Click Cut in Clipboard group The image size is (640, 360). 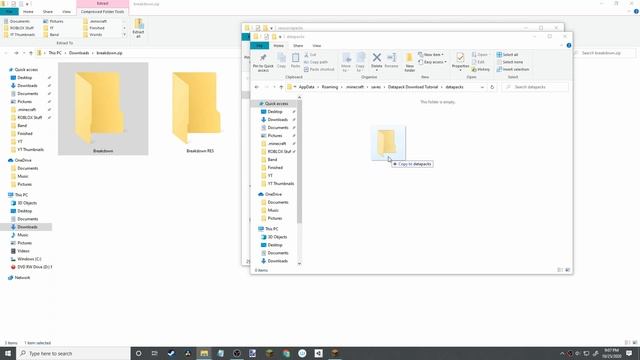coord(310,55)
